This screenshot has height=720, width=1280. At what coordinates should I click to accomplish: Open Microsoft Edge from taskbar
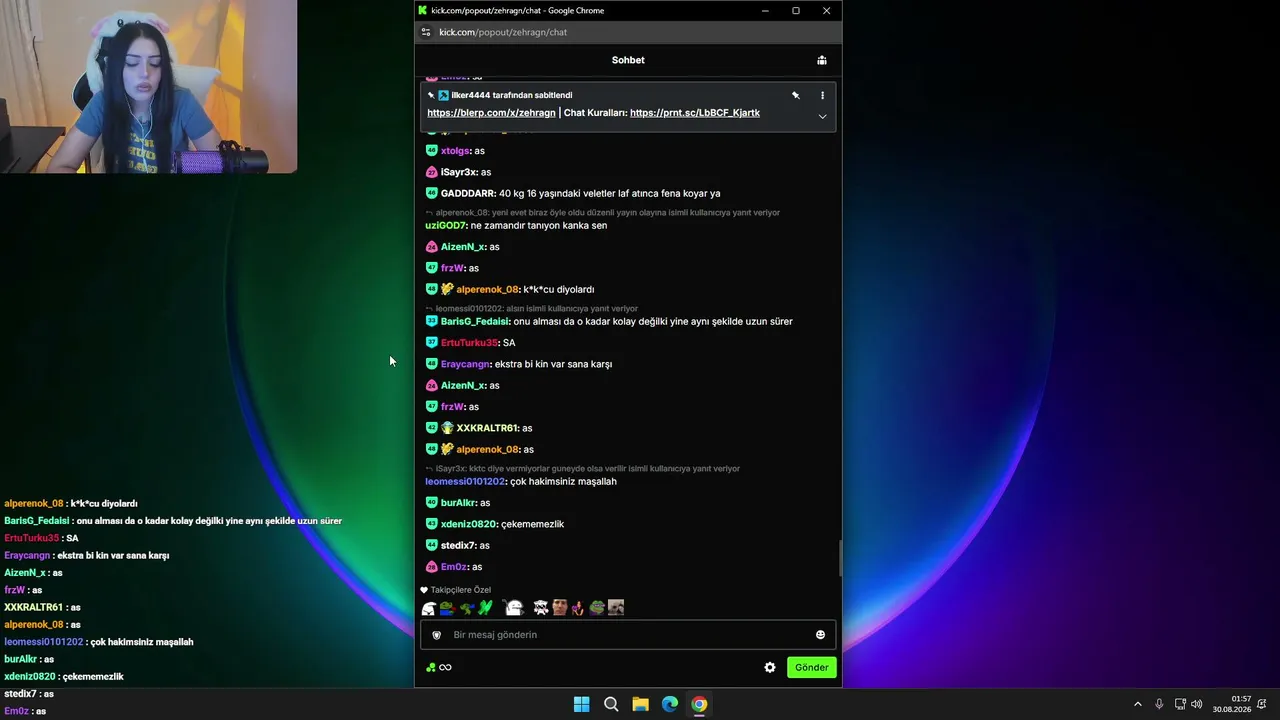point(670,704)
